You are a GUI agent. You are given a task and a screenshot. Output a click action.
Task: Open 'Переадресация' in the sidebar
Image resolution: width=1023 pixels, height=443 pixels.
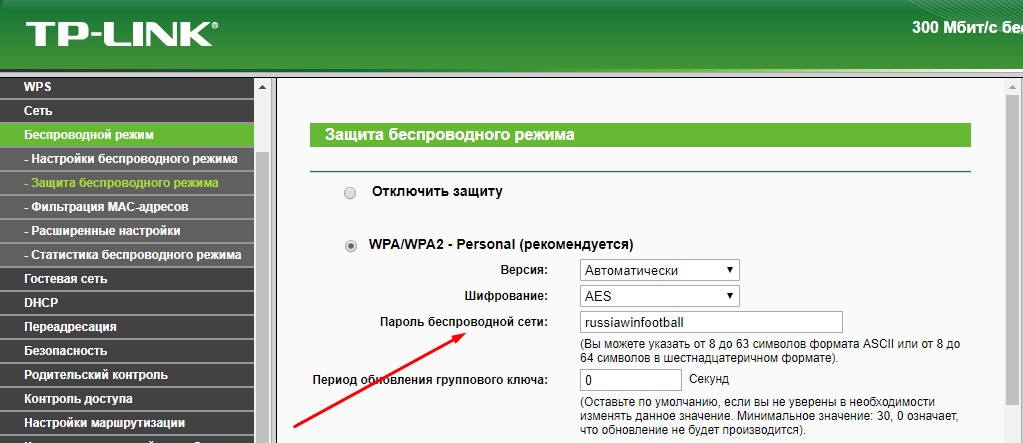tap(70, 327)
